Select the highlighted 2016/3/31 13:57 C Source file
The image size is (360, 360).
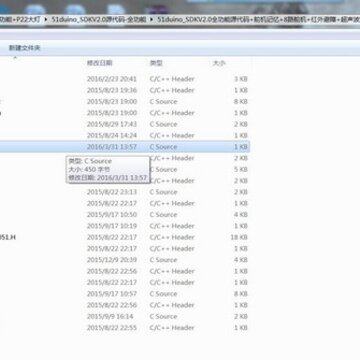coord(125,147)
